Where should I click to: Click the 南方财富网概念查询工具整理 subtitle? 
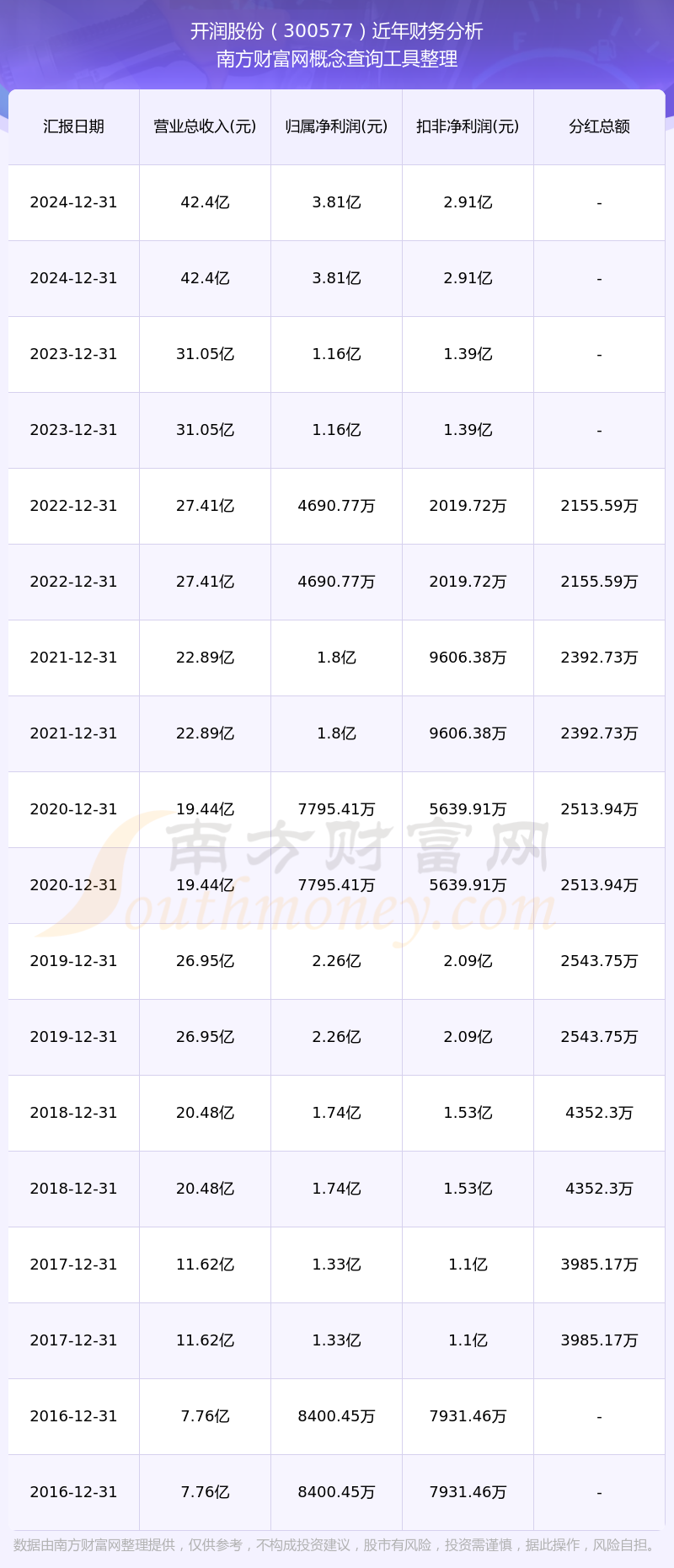tap(337, 59)
